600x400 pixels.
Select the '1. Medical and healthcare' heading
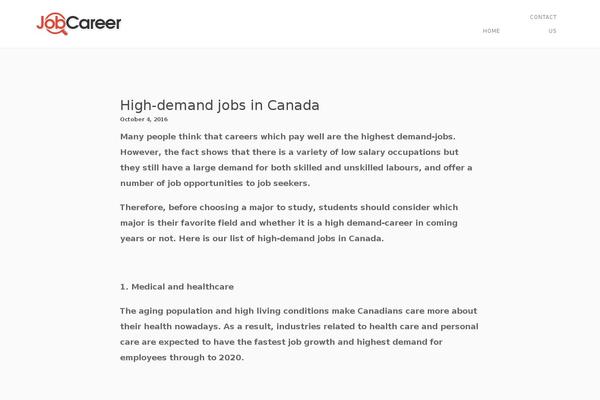(x=177, y=287)
